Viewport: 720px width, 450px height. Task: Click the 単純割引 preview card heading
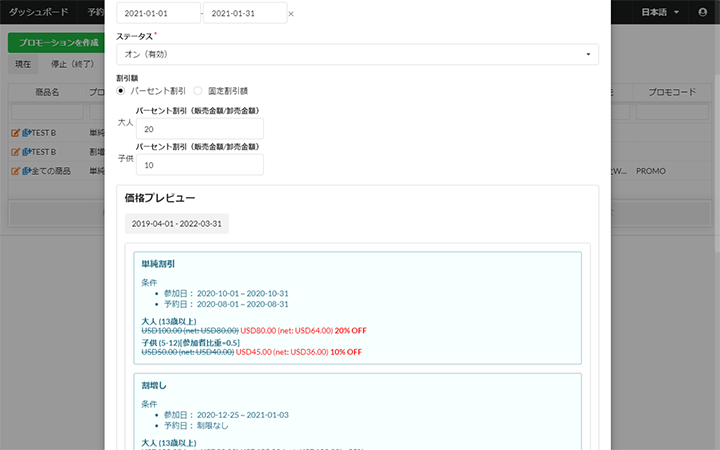[x=158, y=264]
